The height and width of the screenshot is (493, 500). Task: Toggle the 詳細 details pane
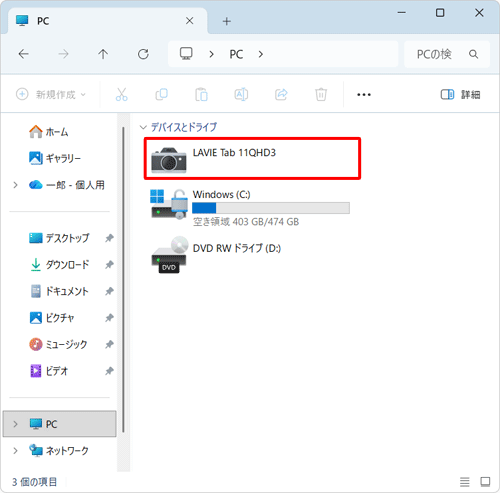point(460,94)
